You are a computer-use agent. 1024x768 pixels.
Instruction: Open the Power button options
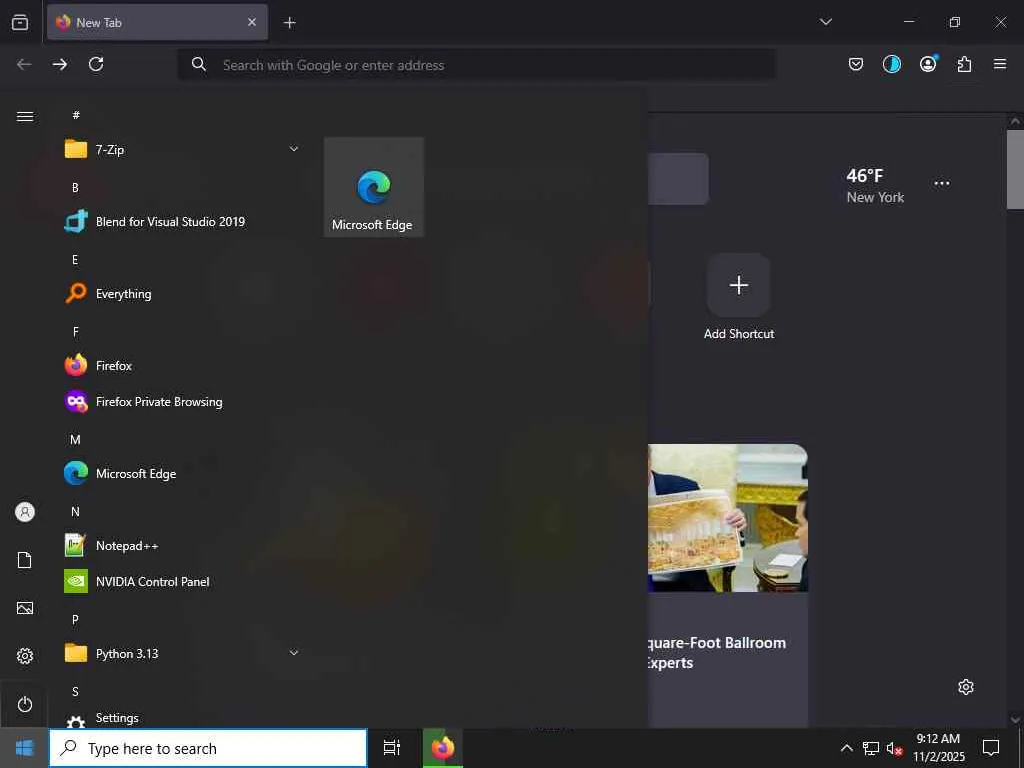[x=25, y=704]
